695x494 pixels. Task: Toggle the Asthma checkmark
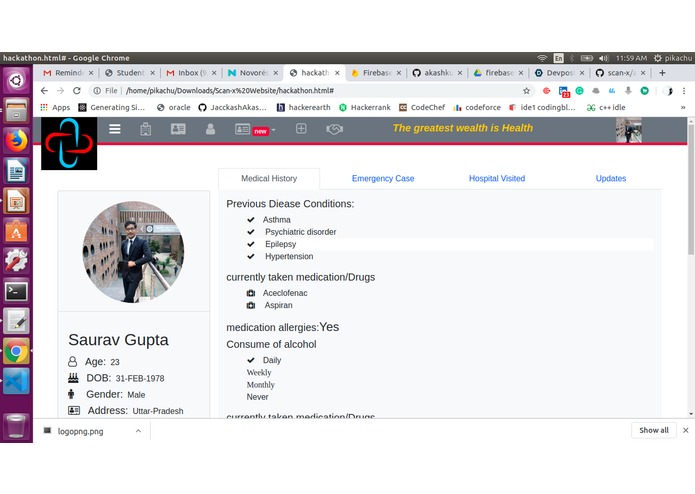point(251,220)
